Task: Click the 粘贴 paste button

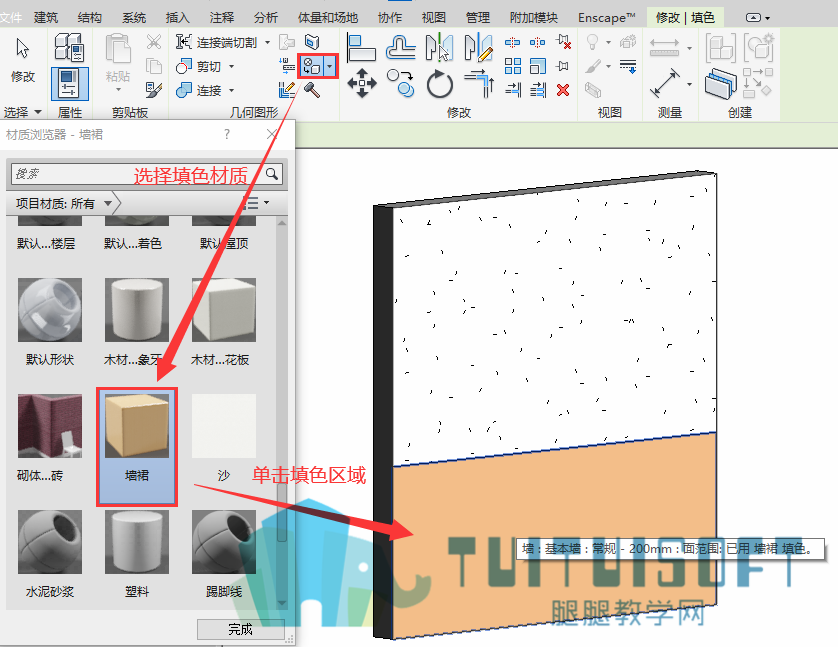Action: pyautogui.click(x=118, y=63)
